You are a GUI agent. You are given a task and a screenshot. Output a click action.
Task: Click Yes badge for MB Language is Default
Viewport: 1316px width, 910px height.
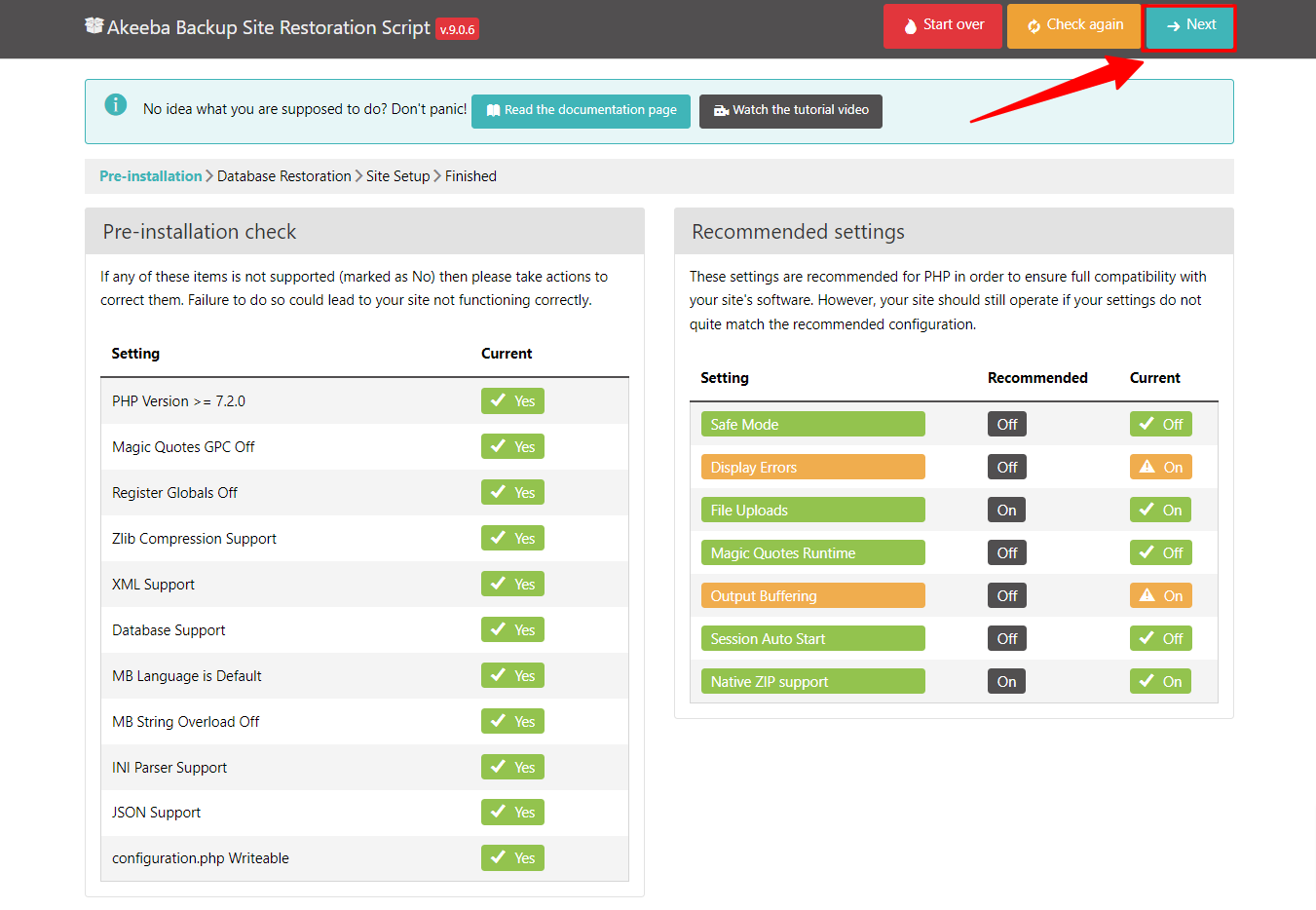[x=512, y=675]
